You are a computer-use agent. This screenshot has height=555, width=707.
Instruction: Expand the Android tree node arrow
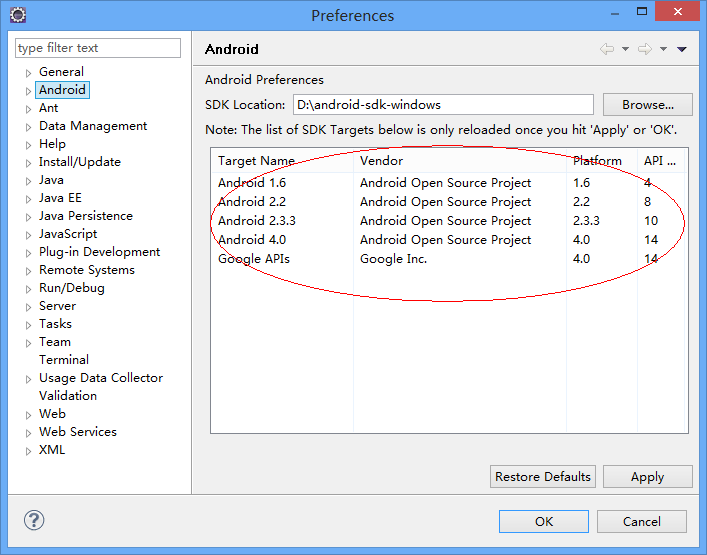point(28,91)
